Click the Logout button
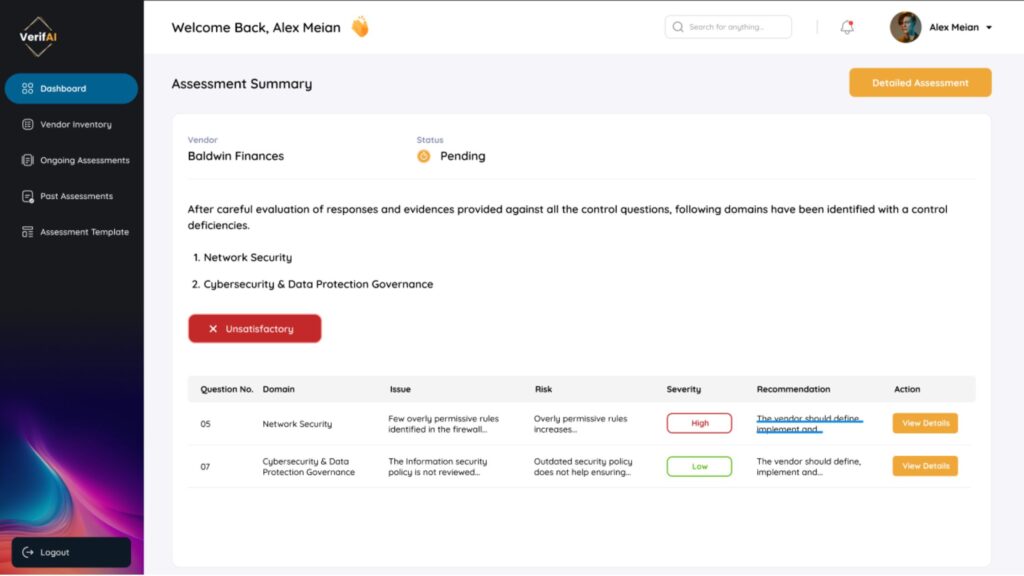The width and height of the screenshot is (1024, 576). [x=71, y=552]
